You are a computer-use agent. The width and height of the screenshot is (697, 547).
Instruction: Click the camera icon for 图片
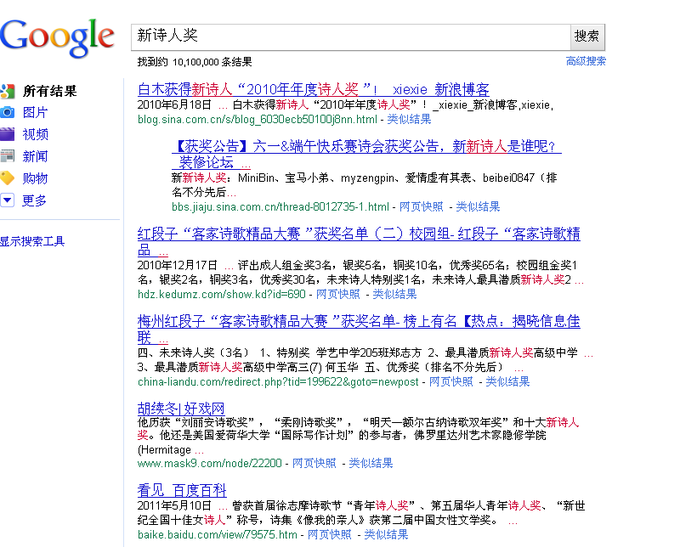8,112
